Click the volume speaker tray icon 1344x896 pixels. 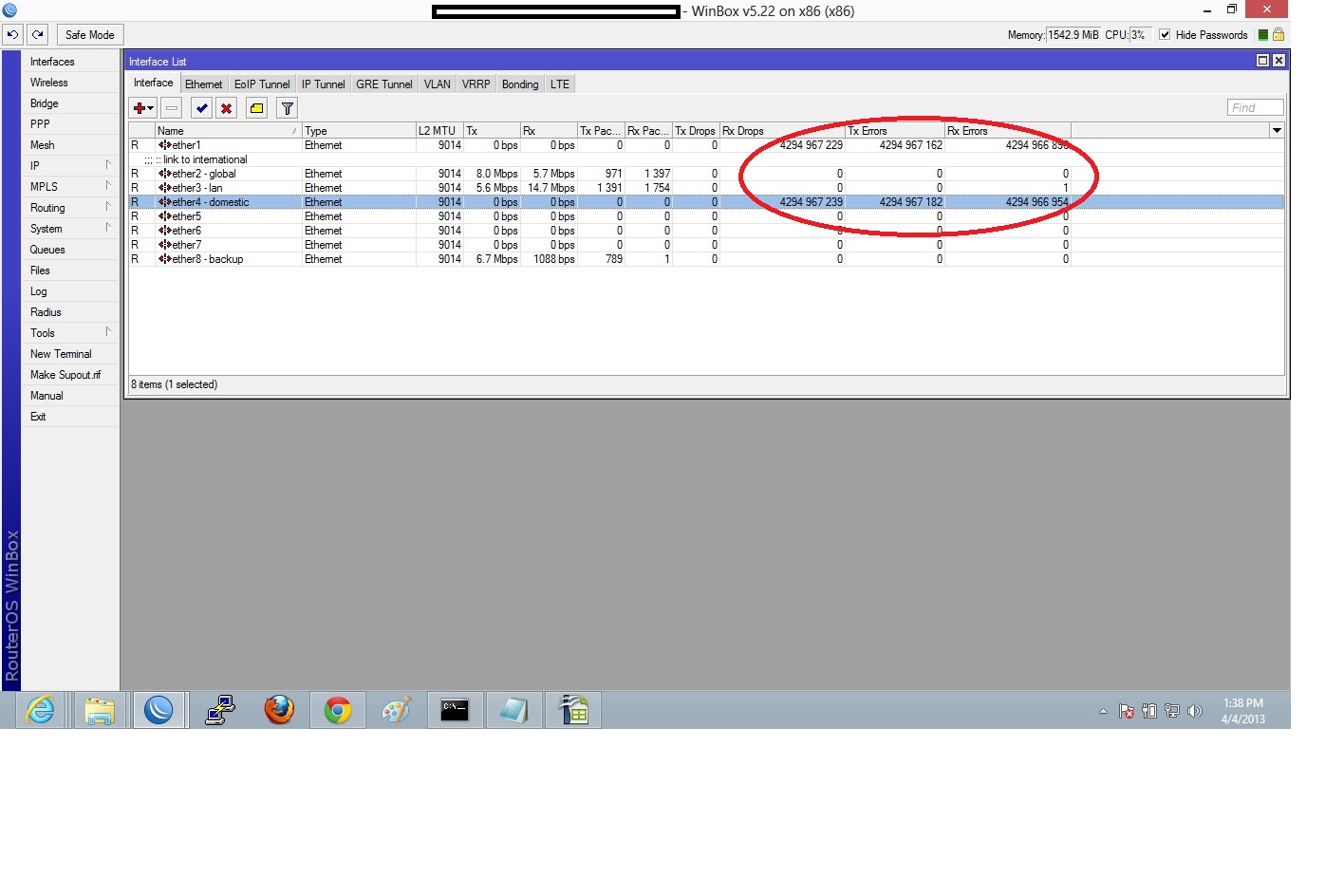pos(1195,711)
